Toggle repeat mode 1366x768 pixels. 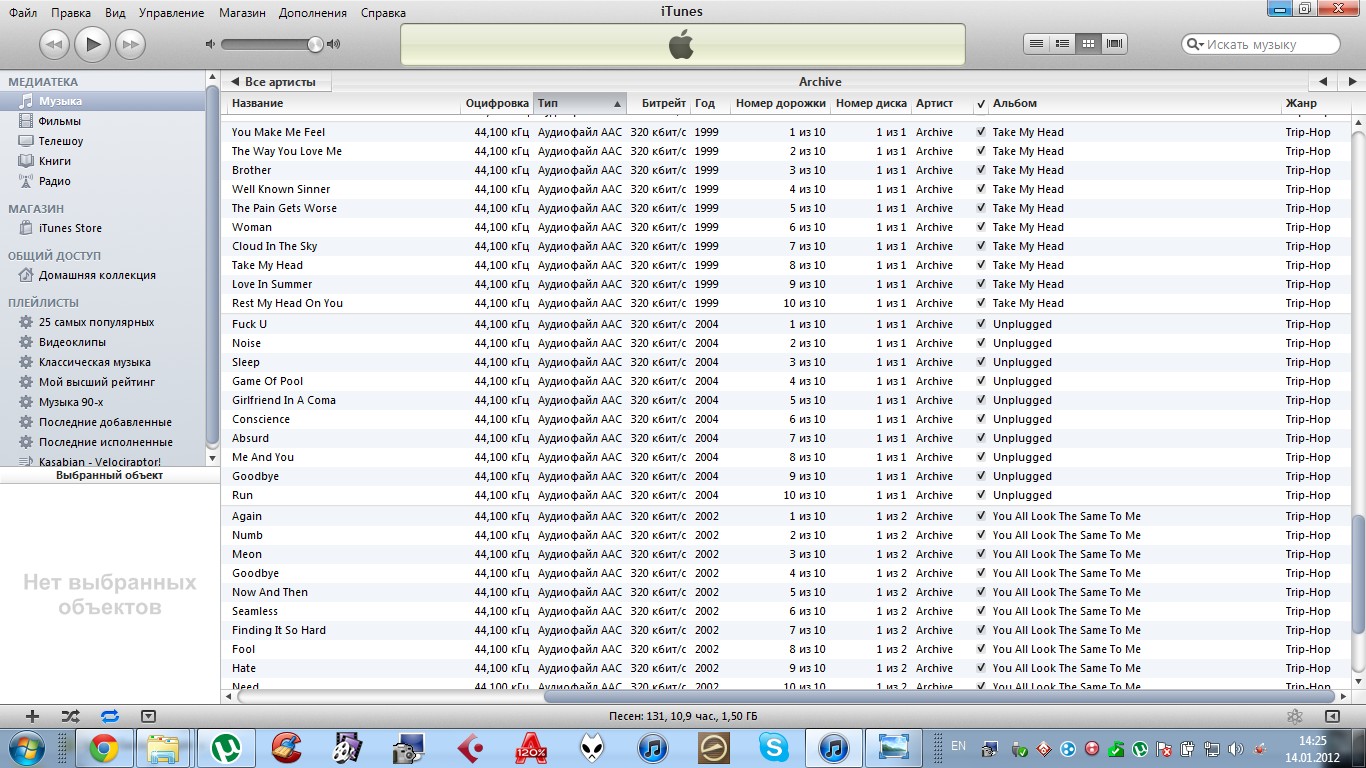[x=110, y=716]
